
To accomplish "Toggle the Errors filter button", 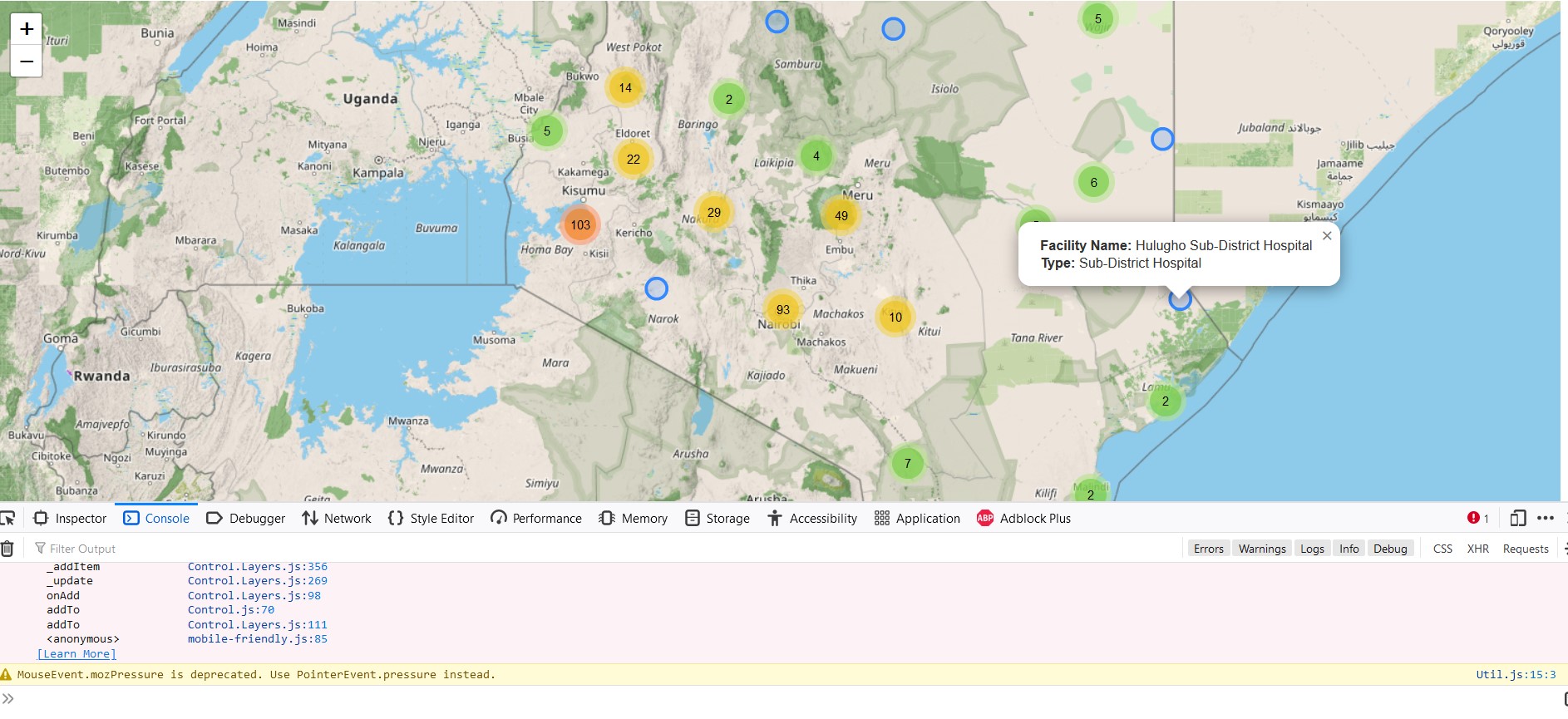I will [x=1208, y=549].
